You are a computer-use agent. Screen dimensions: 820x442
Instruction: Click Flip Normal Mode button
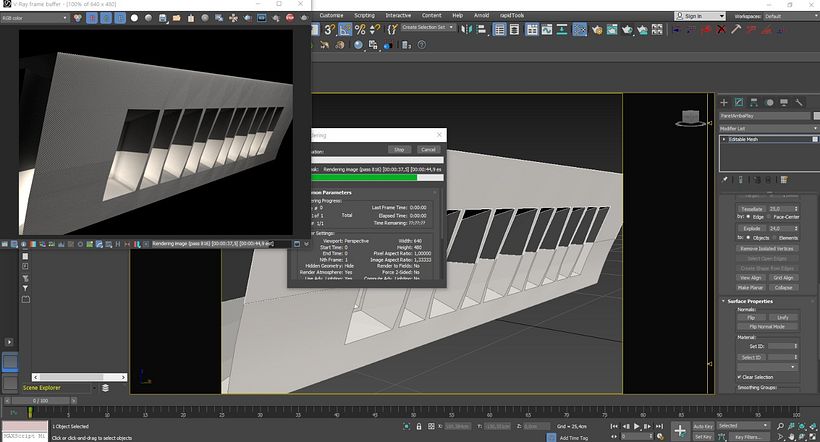tap(767, 327)
